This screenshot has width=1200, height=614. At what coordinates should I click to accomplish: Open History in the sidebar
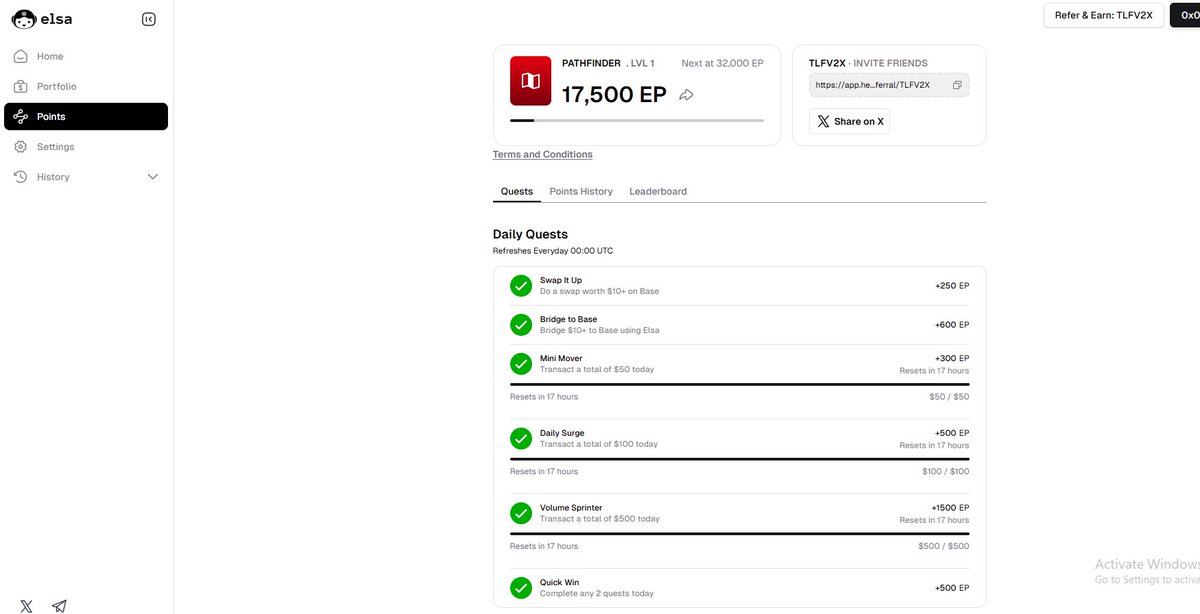(86, 176)
